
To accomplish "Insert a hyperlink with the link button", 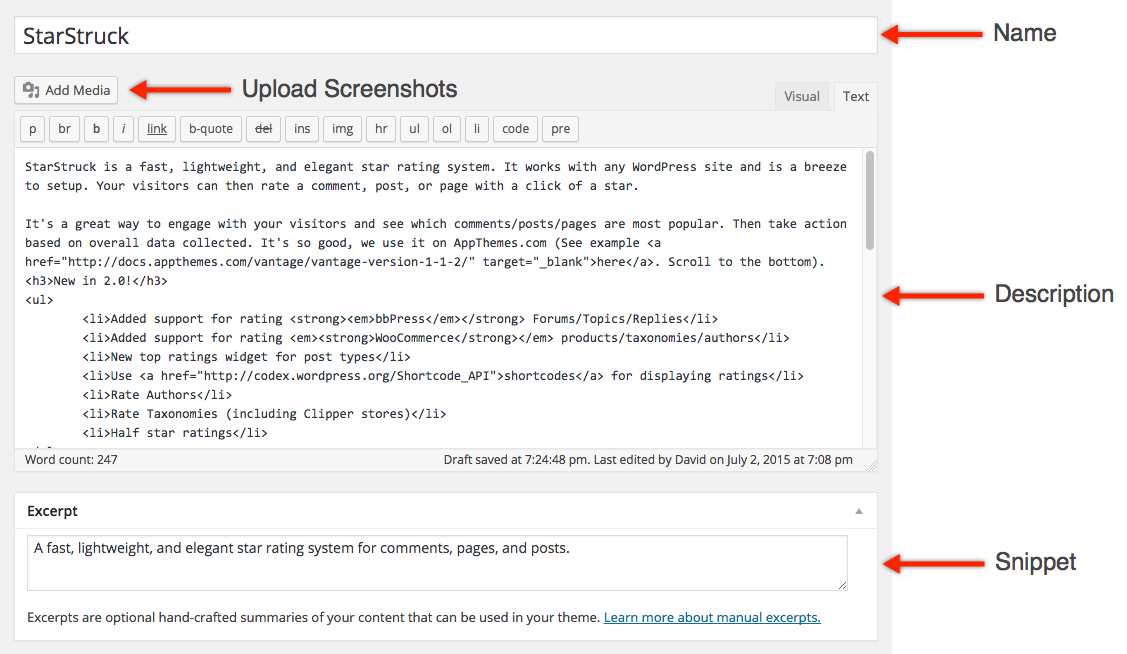I will (157, 129).
